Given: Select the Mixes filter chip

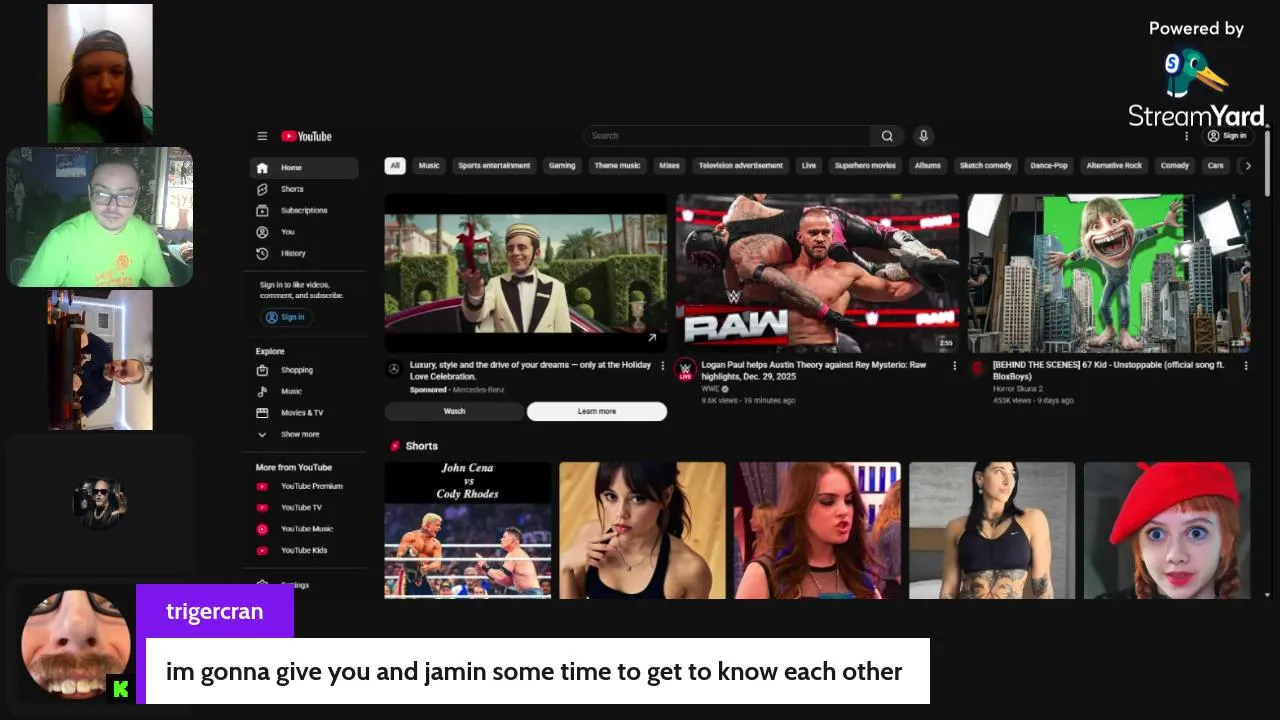Looking at the screenshot, I should pos(669,166).
